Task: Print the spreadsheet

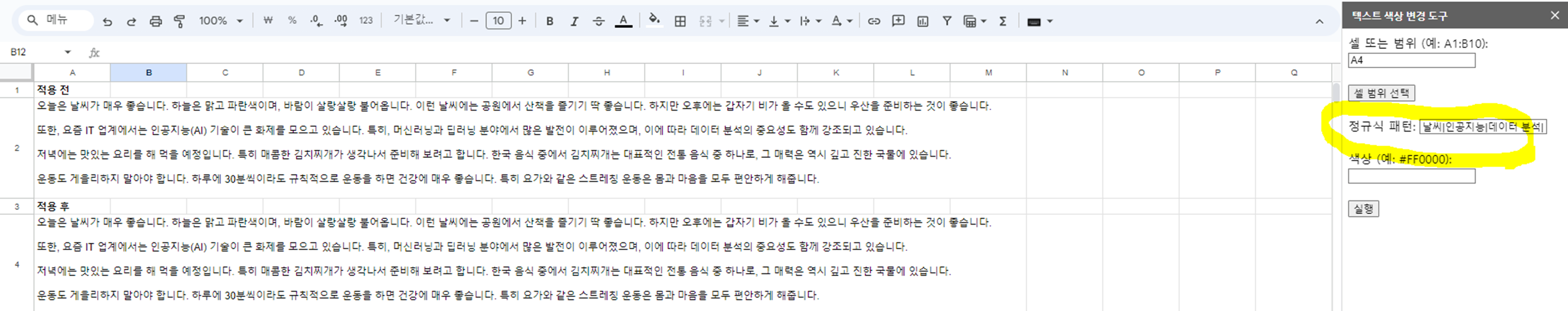Action: tap(156, 21)
